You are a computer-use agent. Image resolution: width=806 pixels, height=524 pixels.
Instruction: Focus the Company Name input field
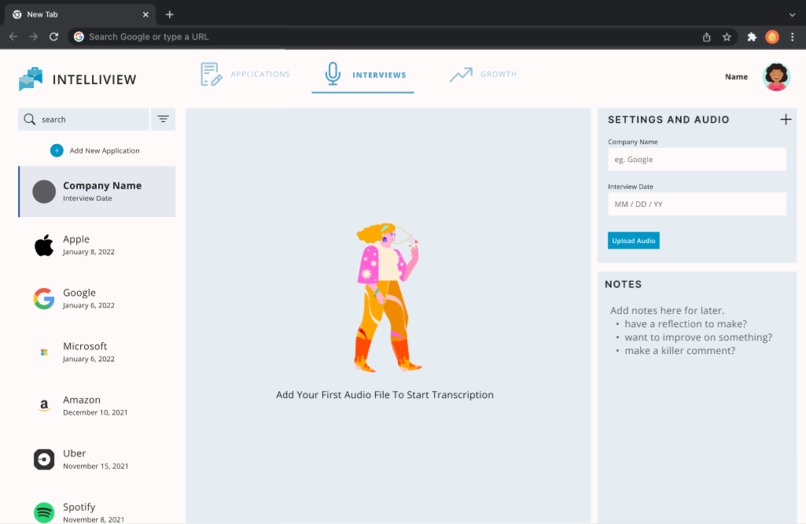[697, 159]
